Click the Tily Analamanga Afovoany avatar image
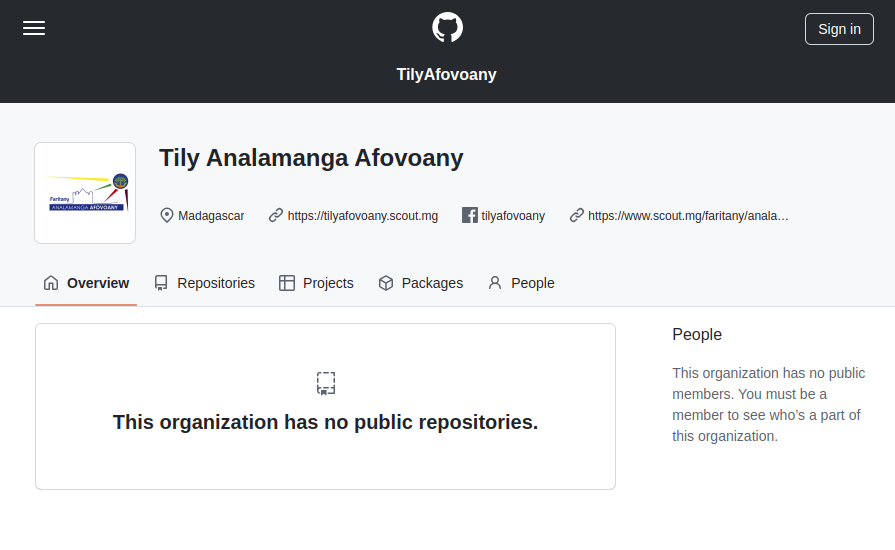Image resolution: width=895 pixels, height=550 pixels. pos(85,193)
